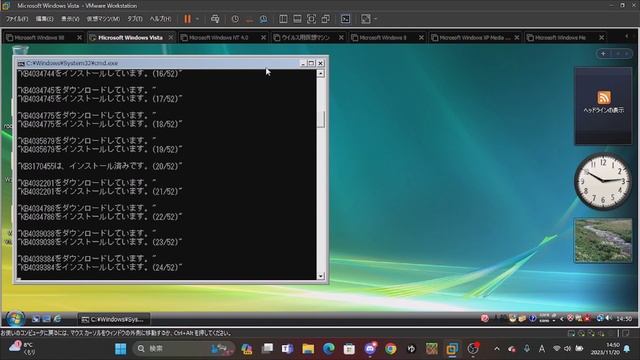This screenshot has width=640, height=360.
Task: Click the sidebar analog clock gadget
Action: pos(603,181)
